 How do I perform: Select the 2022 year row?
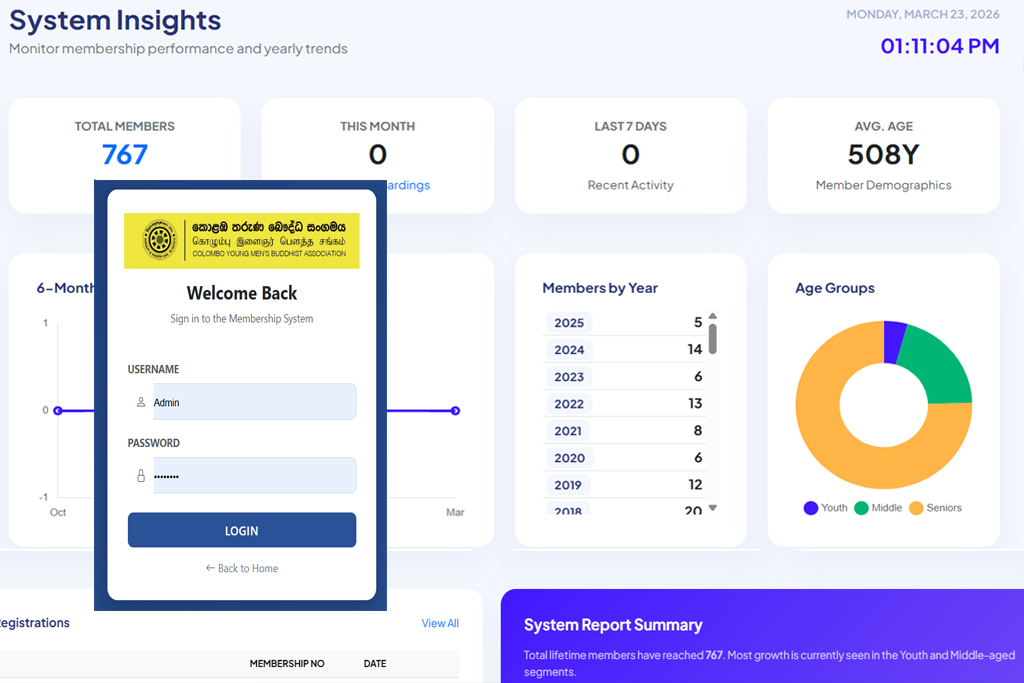(624, 404)
